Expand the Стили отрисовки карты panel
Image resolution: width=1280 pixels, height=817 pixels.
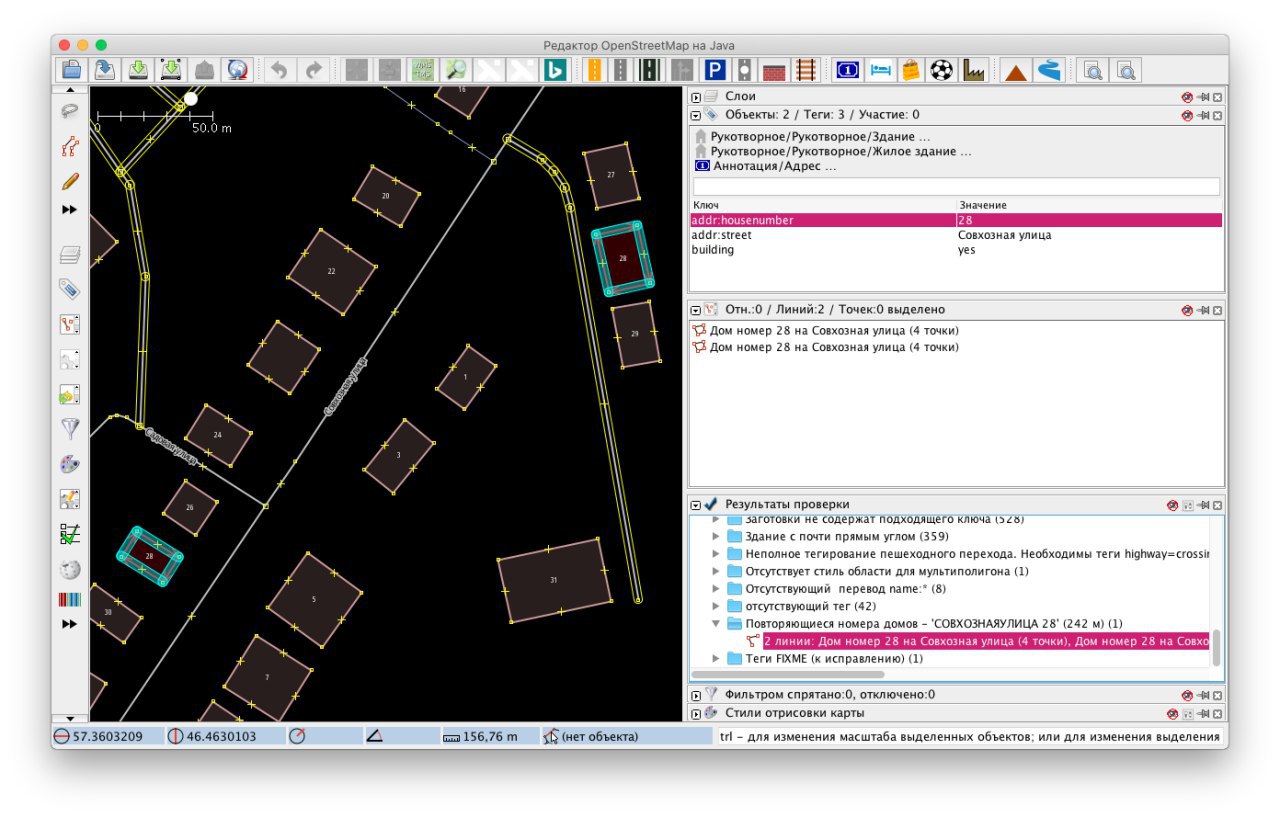[x=696, y=714]
